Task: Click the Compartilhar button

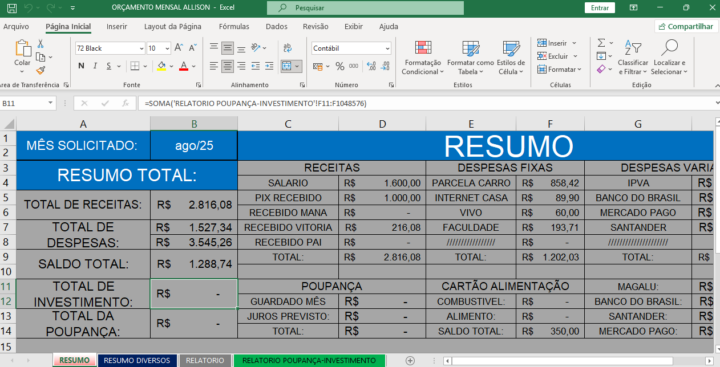Action: pos(686,27)
